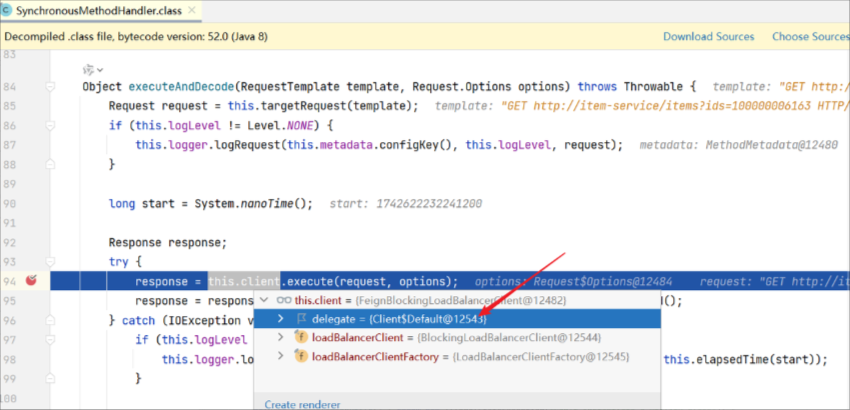
Task: Click the flag icon beside delegate
Action: [301, 318]
